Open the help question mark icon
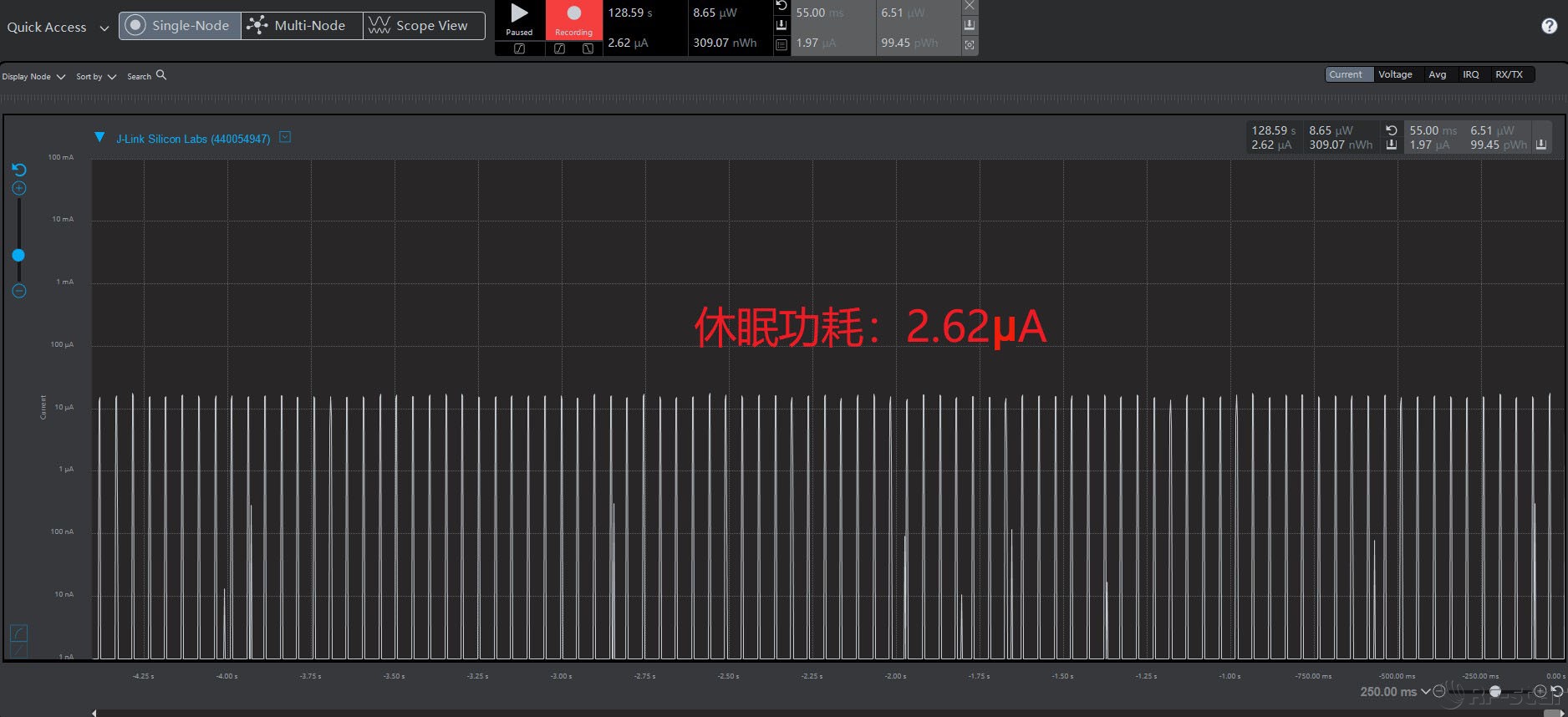The height and width of the screenshot is (717, 1568). pyautogui.click(x=1549, y=26)
